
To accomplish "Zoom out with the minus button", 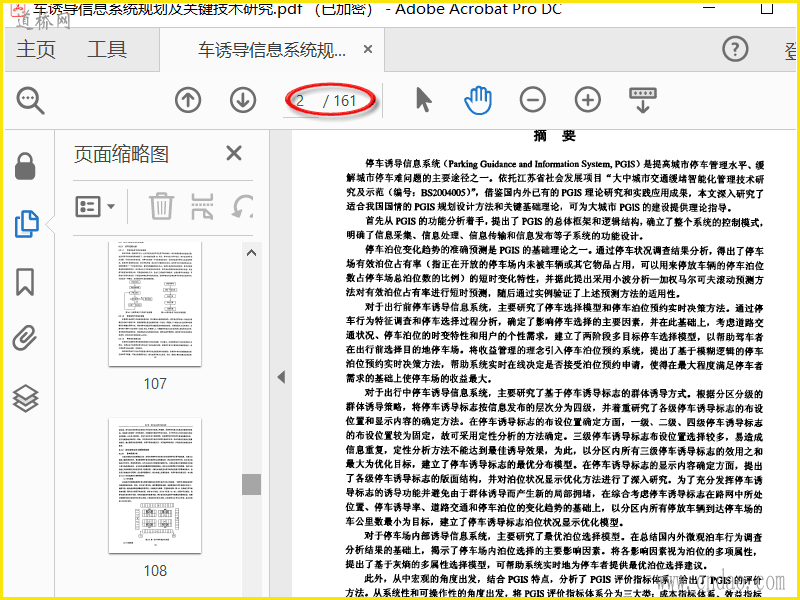I will coord(533,100).
